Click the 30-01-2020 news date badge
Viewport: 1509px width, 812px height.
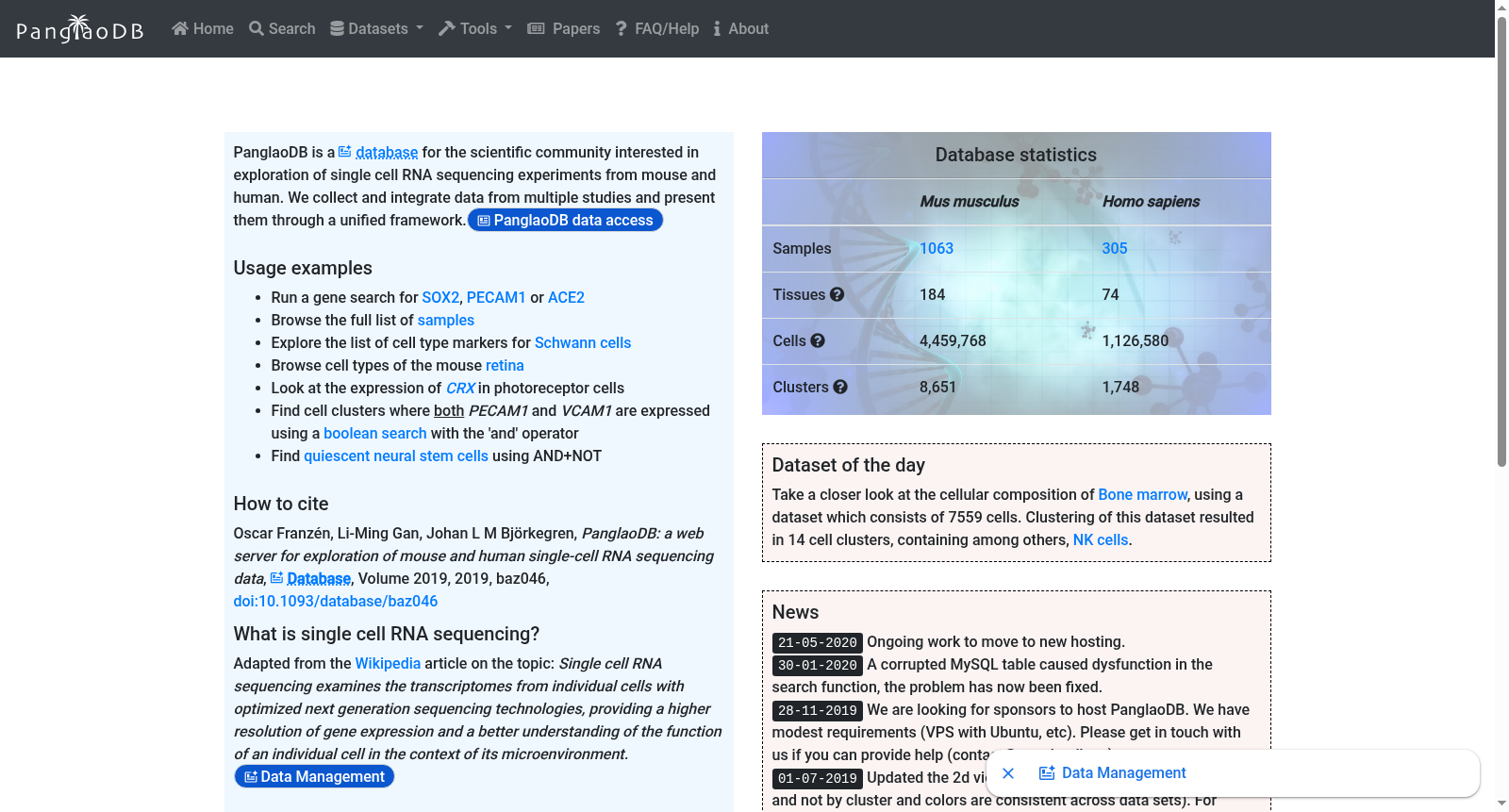pos(818,665)
